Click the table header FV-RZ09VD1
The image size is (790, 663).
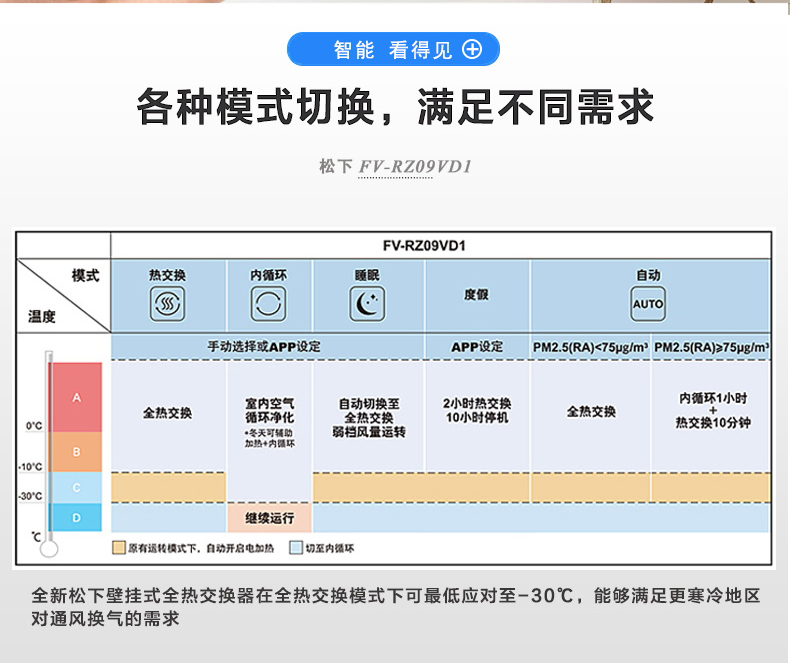pos(424,246)
